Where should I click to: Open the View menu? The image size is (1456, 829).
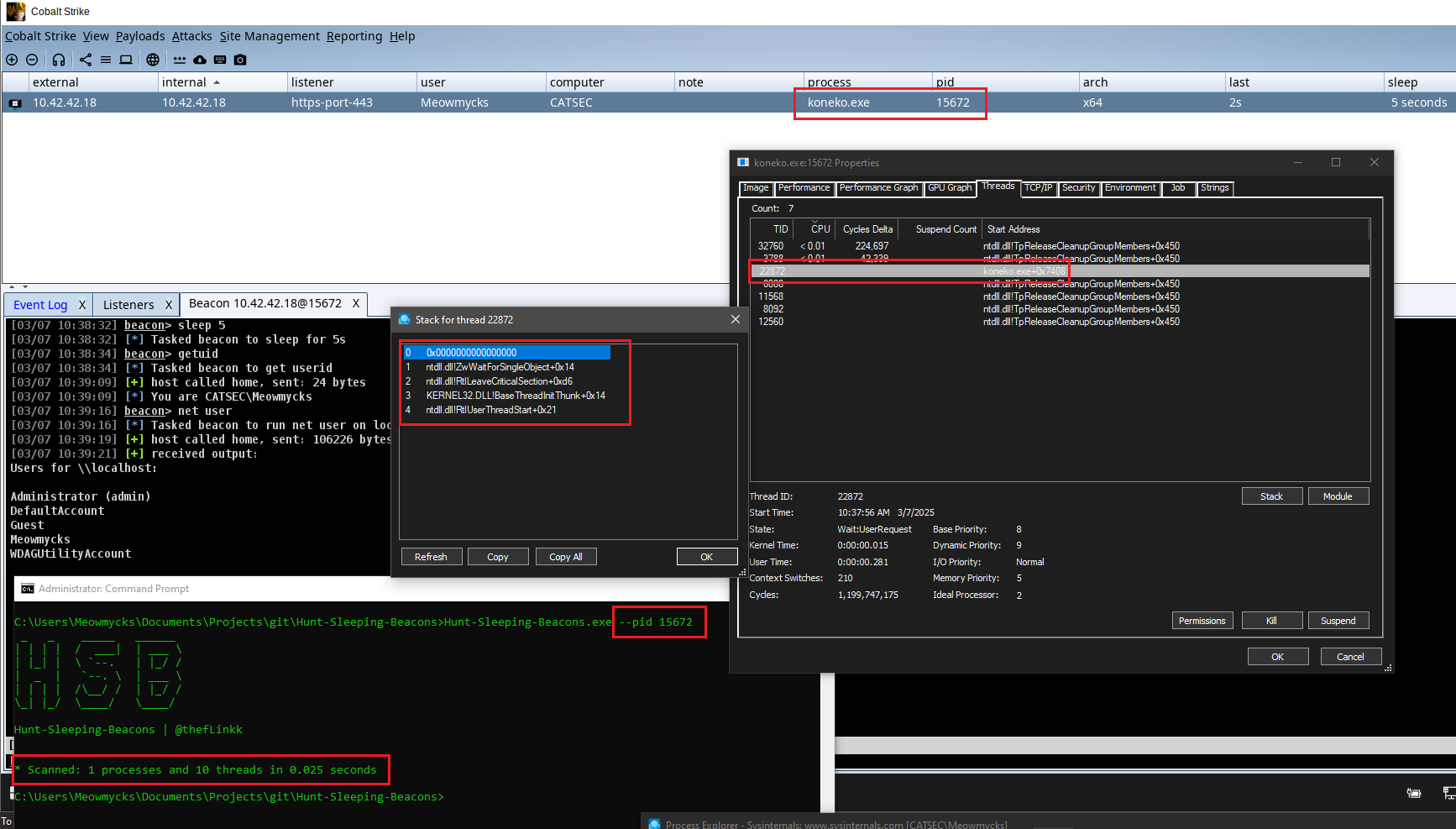point(96,36)
